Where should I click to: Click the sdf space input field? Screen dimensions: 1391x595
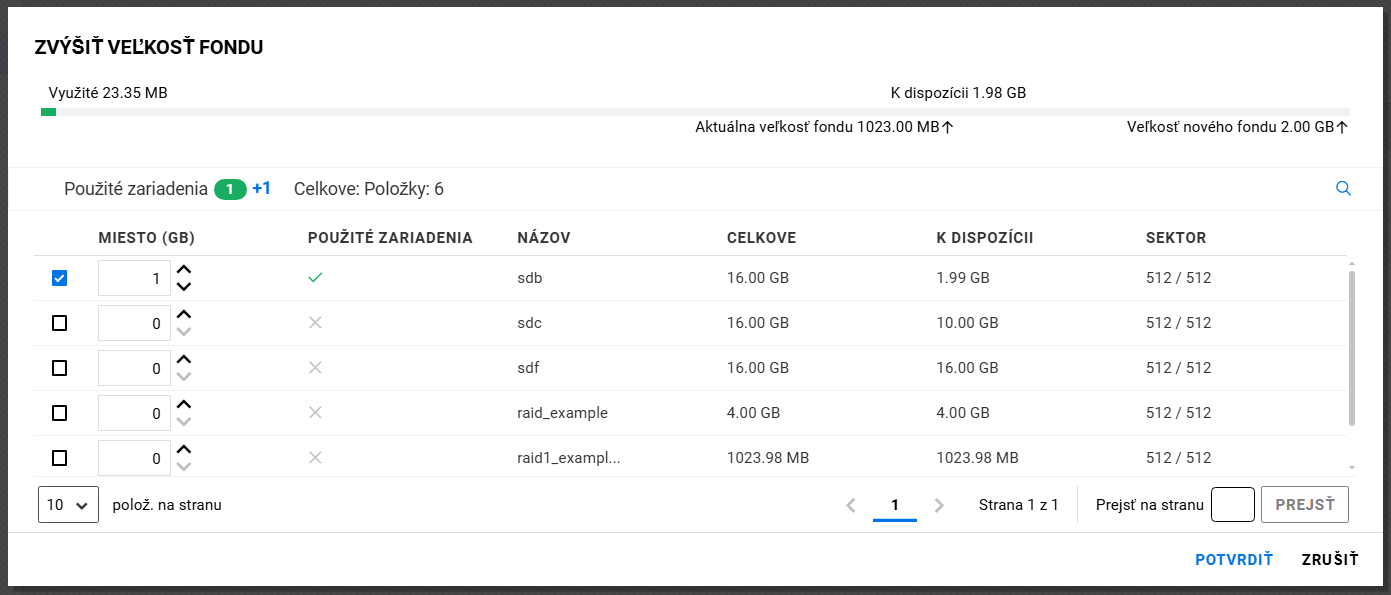pyautogui.click(x=134, y=368)
